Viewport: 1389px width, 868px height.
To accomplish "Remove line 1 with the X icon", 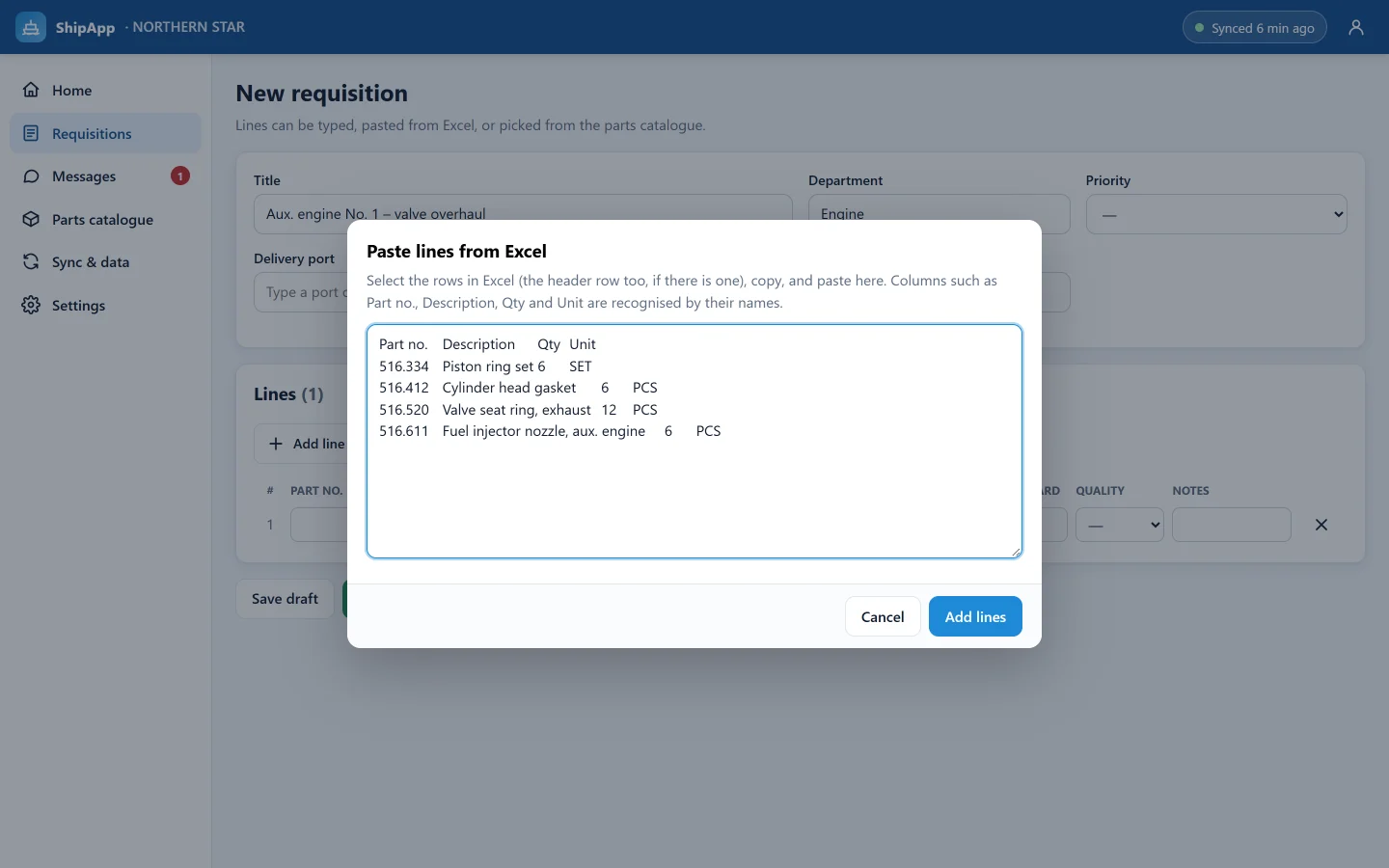I will pos(1321,525).
